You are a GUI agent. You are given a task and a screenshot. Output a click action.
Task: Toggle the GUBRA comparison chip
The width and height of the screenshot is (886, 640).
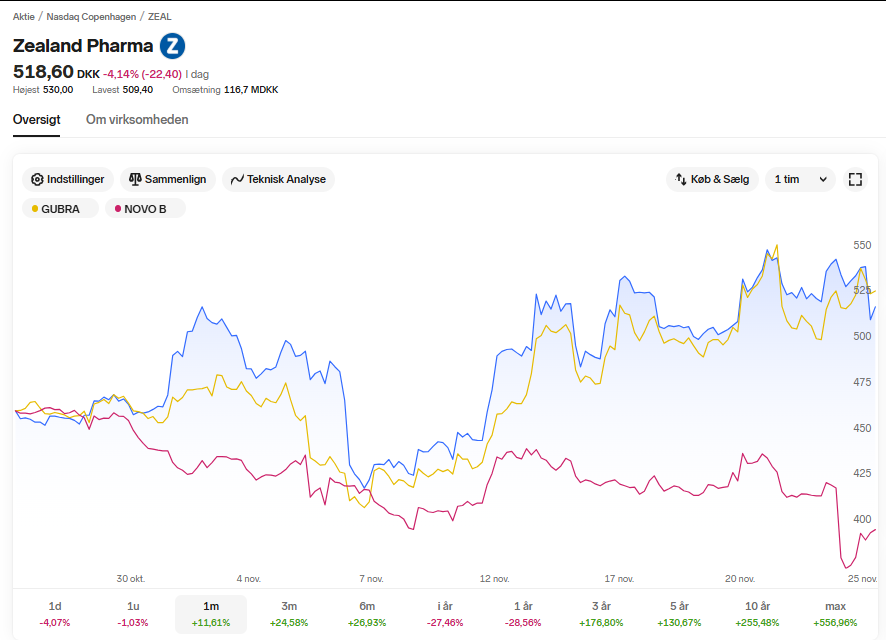60,209
